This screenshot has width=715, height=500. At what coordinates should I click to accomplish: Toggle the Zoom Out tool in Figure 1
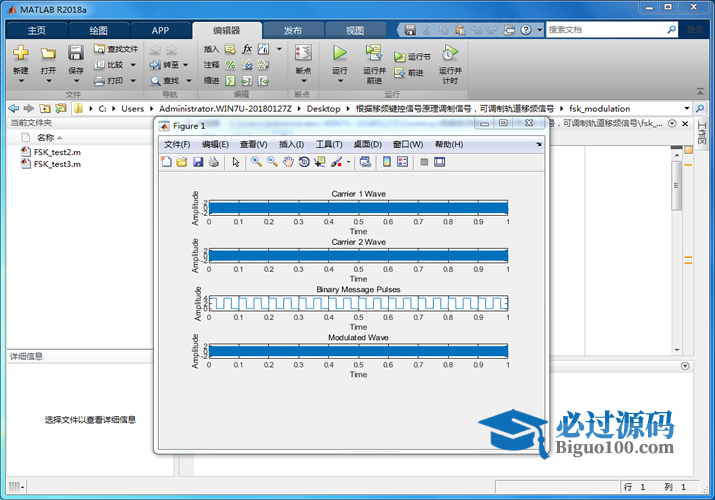(x=272, y=162)
